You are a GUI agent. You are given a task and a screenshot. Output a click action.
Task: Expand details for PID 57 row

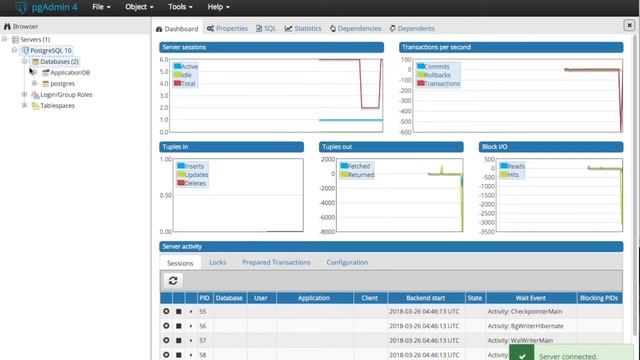(191, 340)
